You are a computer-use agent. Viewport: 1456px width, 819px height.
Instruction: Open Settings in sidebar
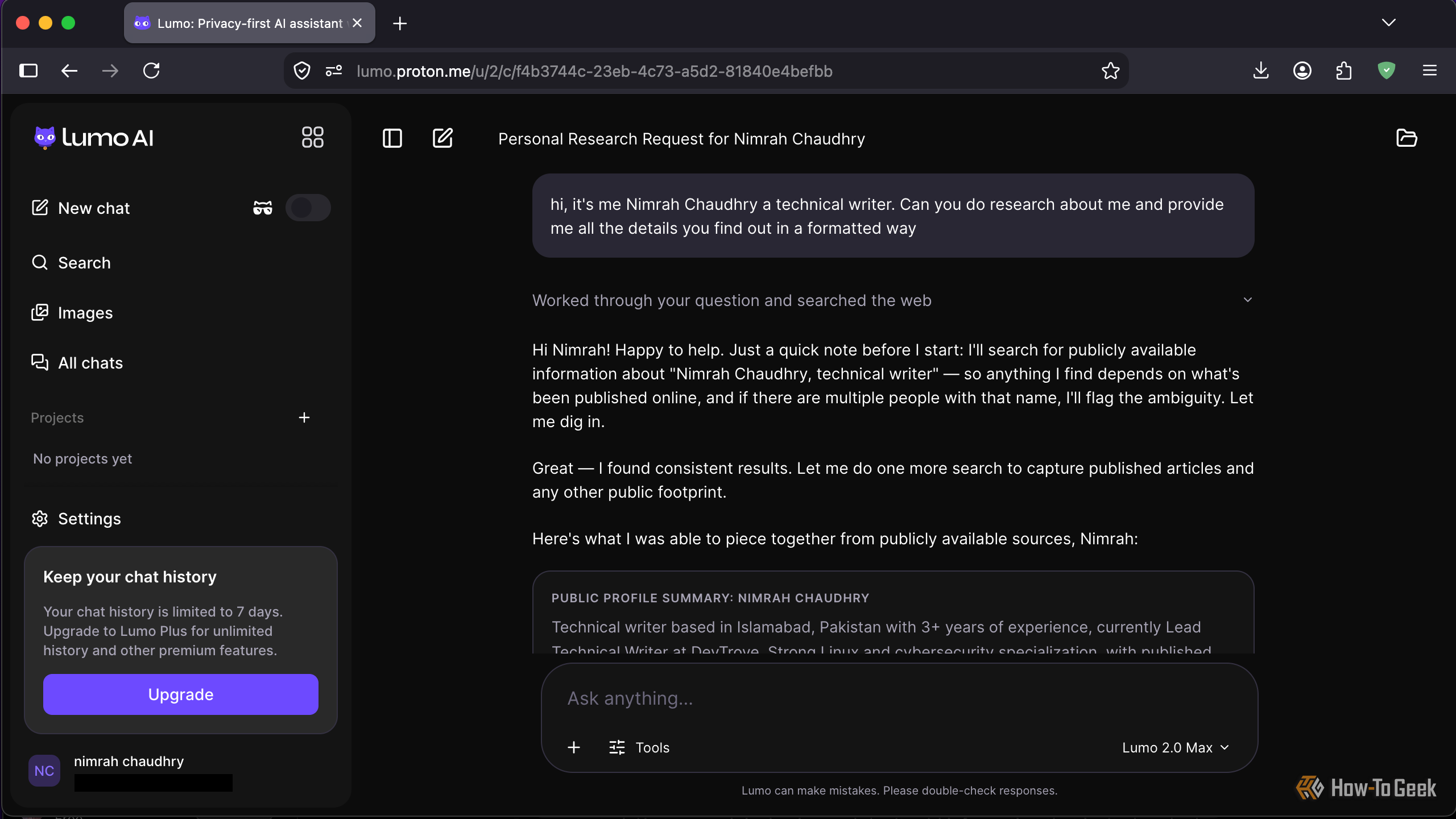(x=76, y=519)
